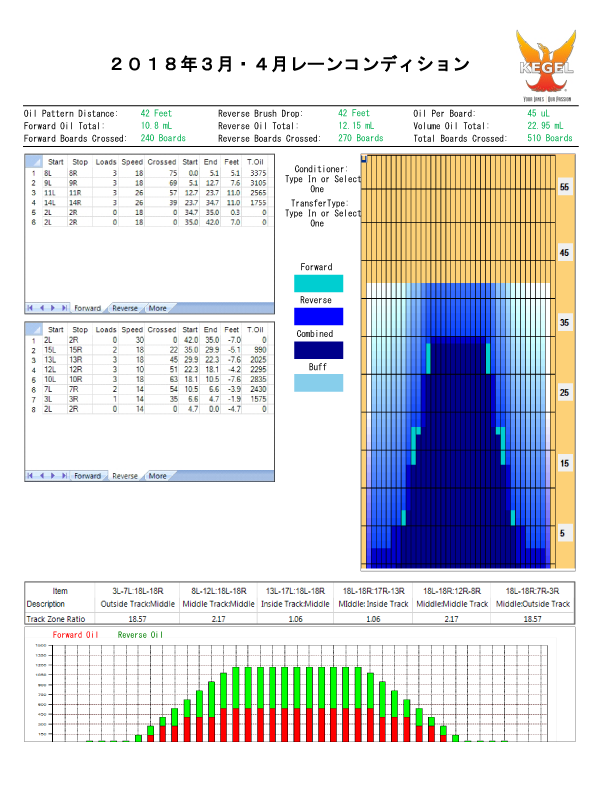Switch to Forward tab in lower table
Screen dimensions: 613x793
click(x=88, y=476)
